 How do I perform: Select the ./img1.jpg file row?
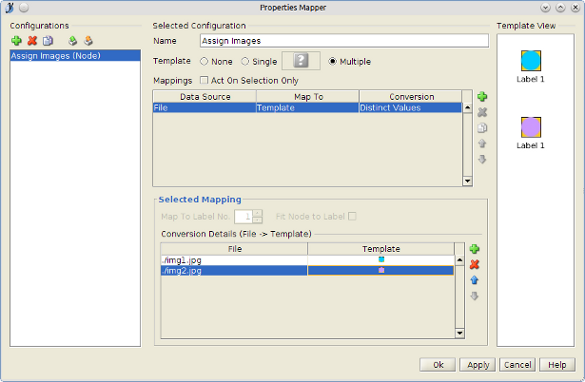[x=234, y=260]
